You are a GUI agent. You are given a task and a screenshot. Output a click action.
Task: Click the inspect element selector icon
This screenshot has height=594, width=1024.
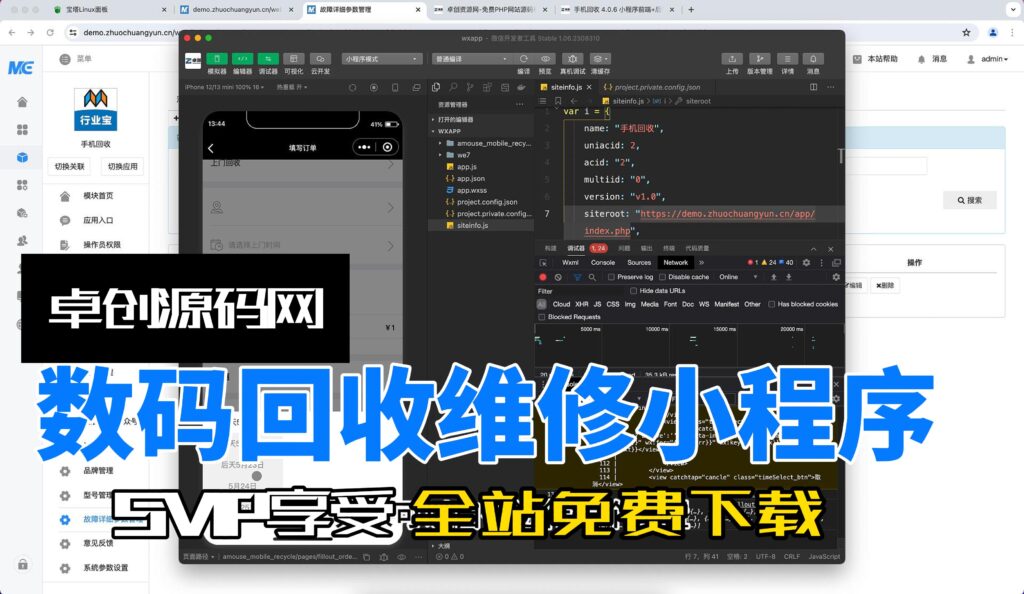(x=543, y=262)
